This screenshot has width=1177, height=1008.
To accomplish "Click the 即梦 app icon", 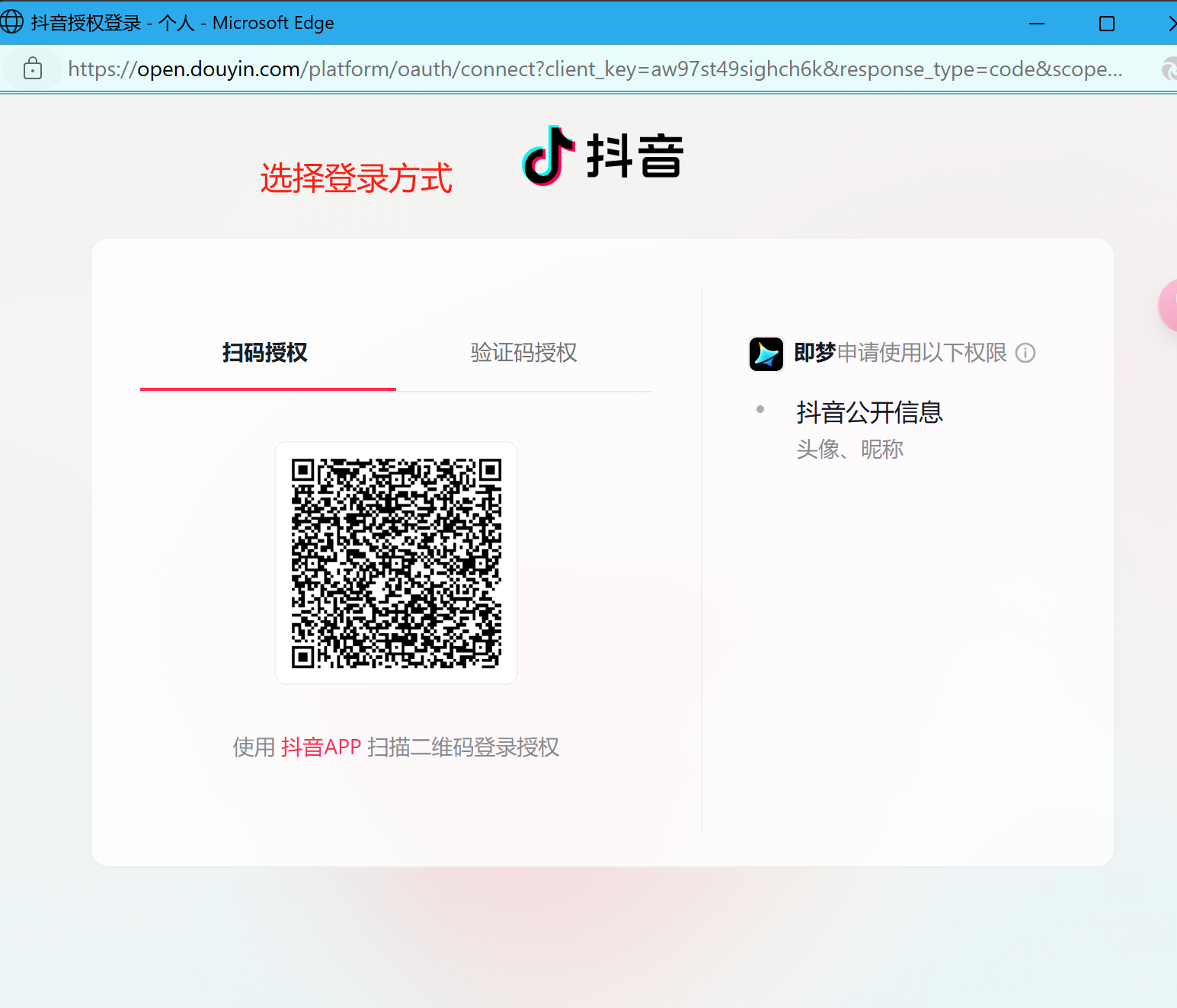I will pyautogui.click(x=766, y=354).
